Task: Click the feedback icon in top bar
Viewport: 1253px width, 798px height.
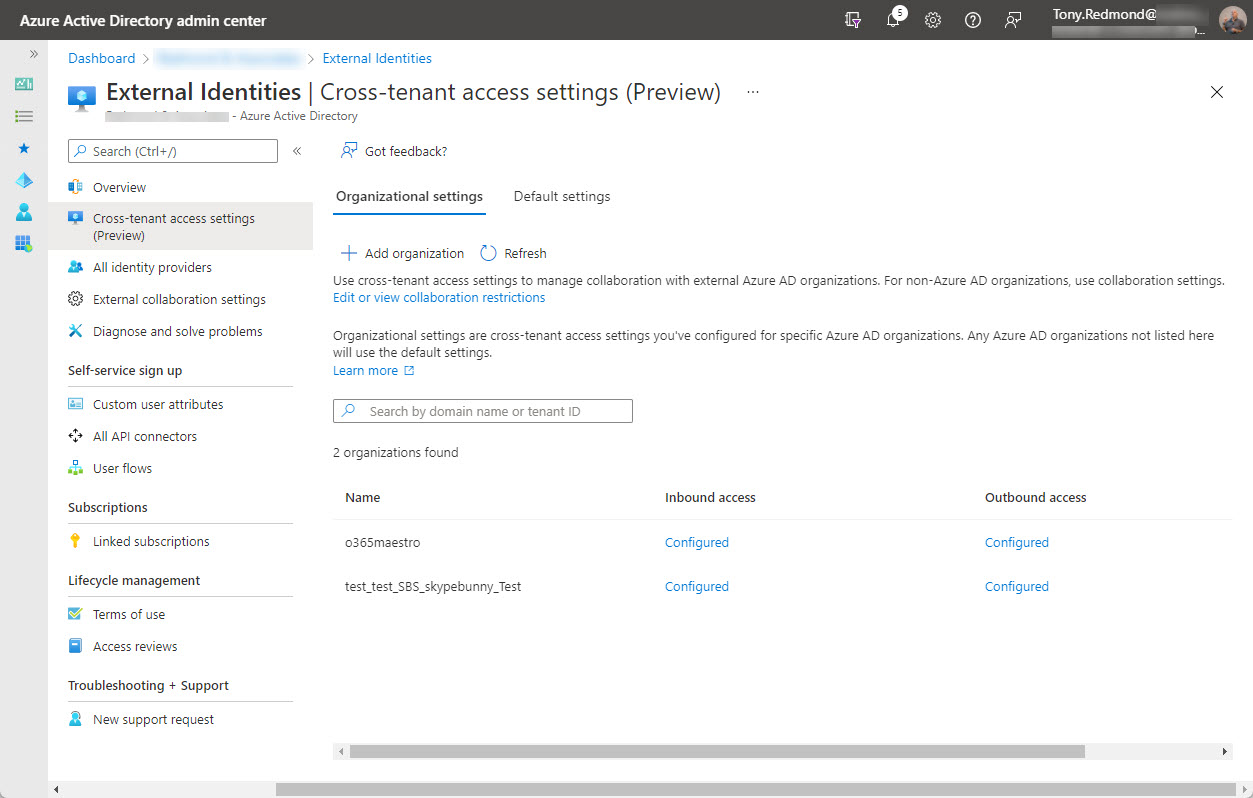Action: pos(1013,20)
